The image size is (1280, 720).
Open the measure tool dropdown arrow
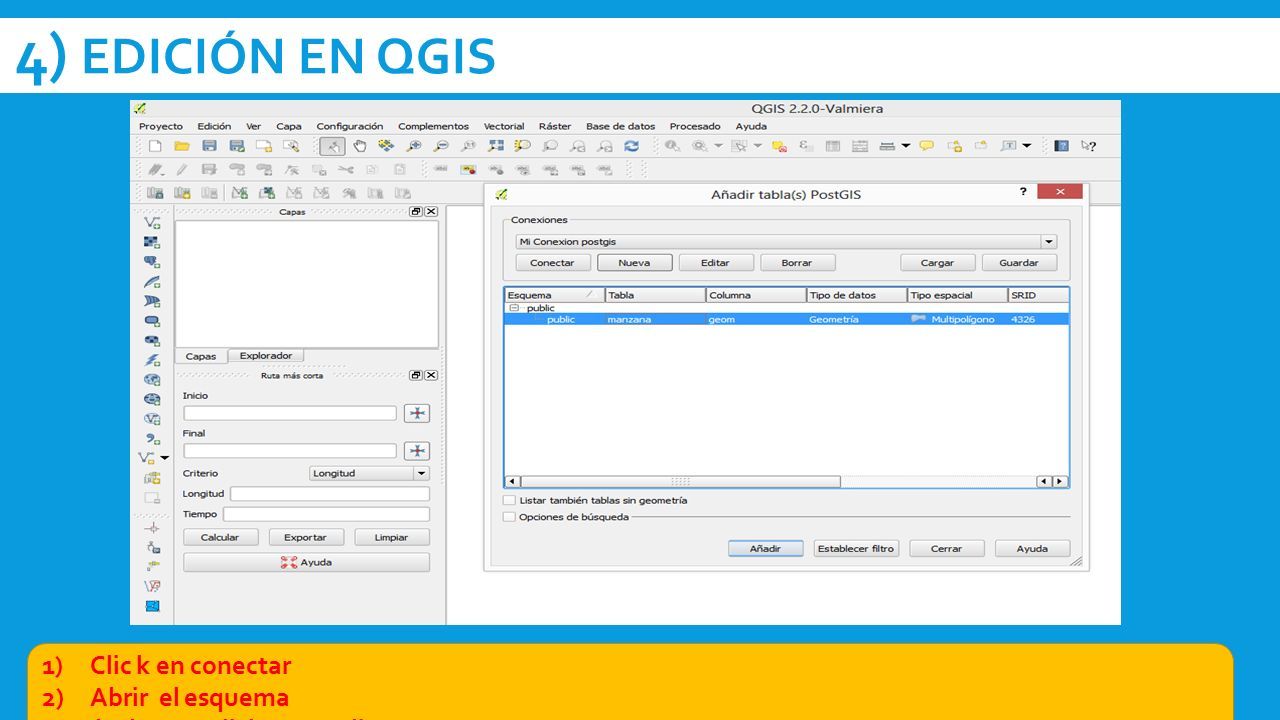tap(906, 146)
